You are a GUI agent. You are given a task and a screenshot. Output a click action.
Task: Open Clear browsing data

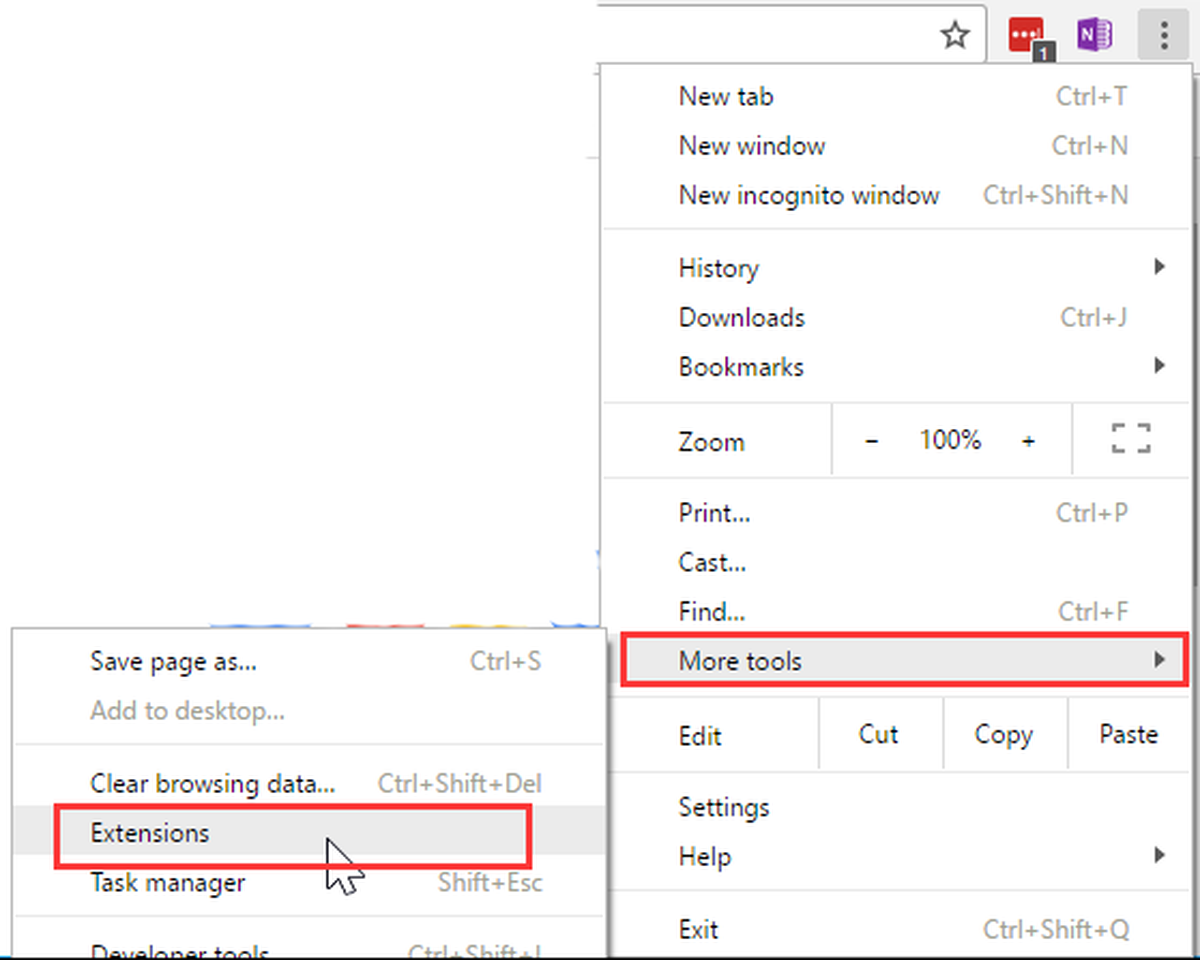[309, 784]
